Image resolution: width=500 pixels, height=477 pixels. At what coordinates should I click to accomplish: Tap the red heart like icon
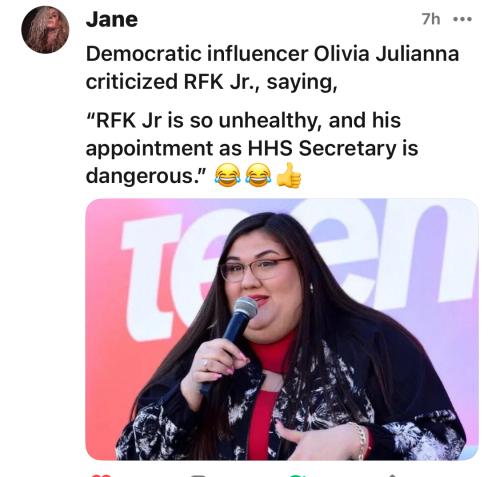click(x=101, y=475)
